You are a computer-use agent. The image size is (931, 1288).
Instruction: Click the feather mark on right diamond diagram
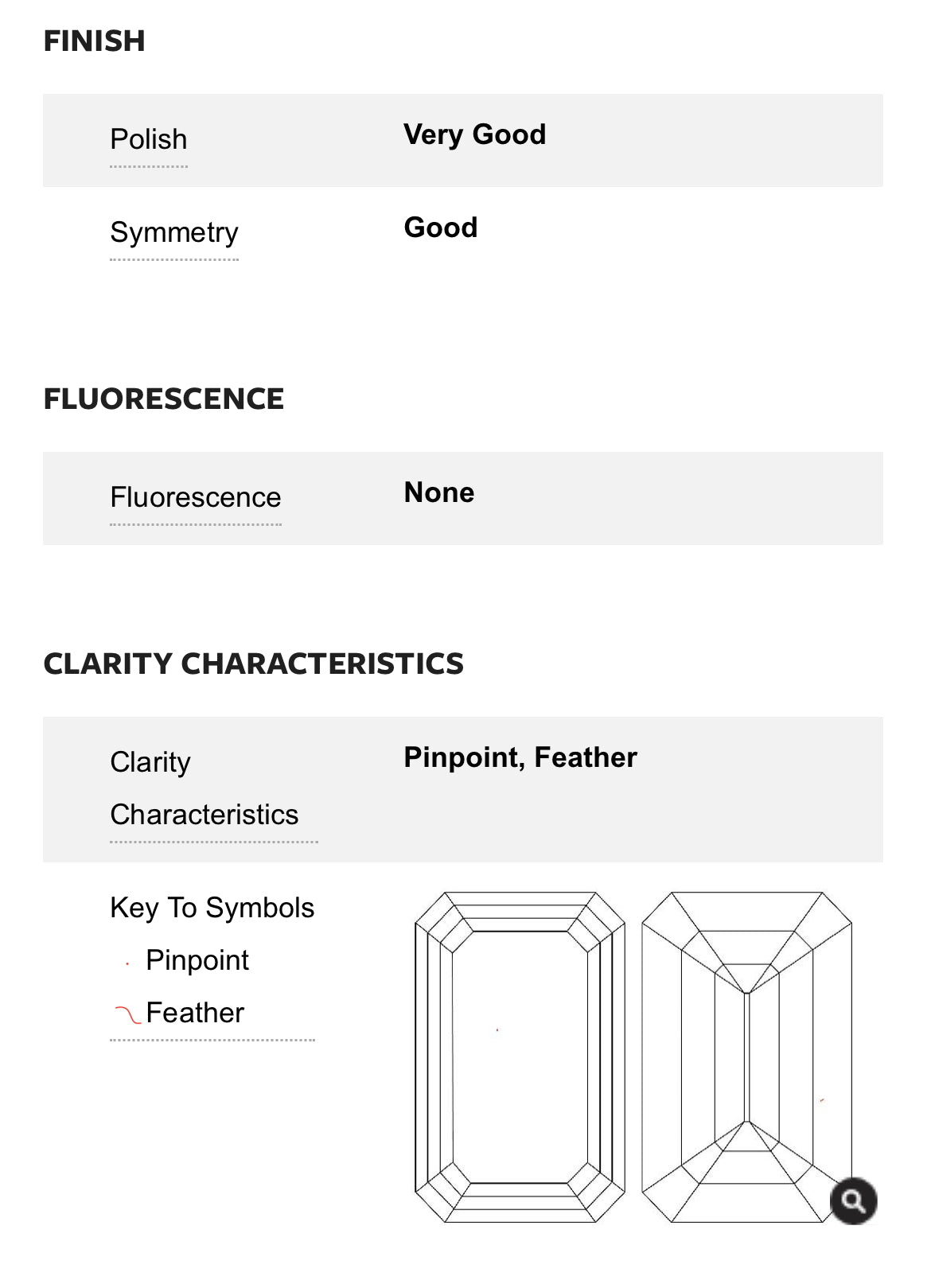(x=822, y=1100)
